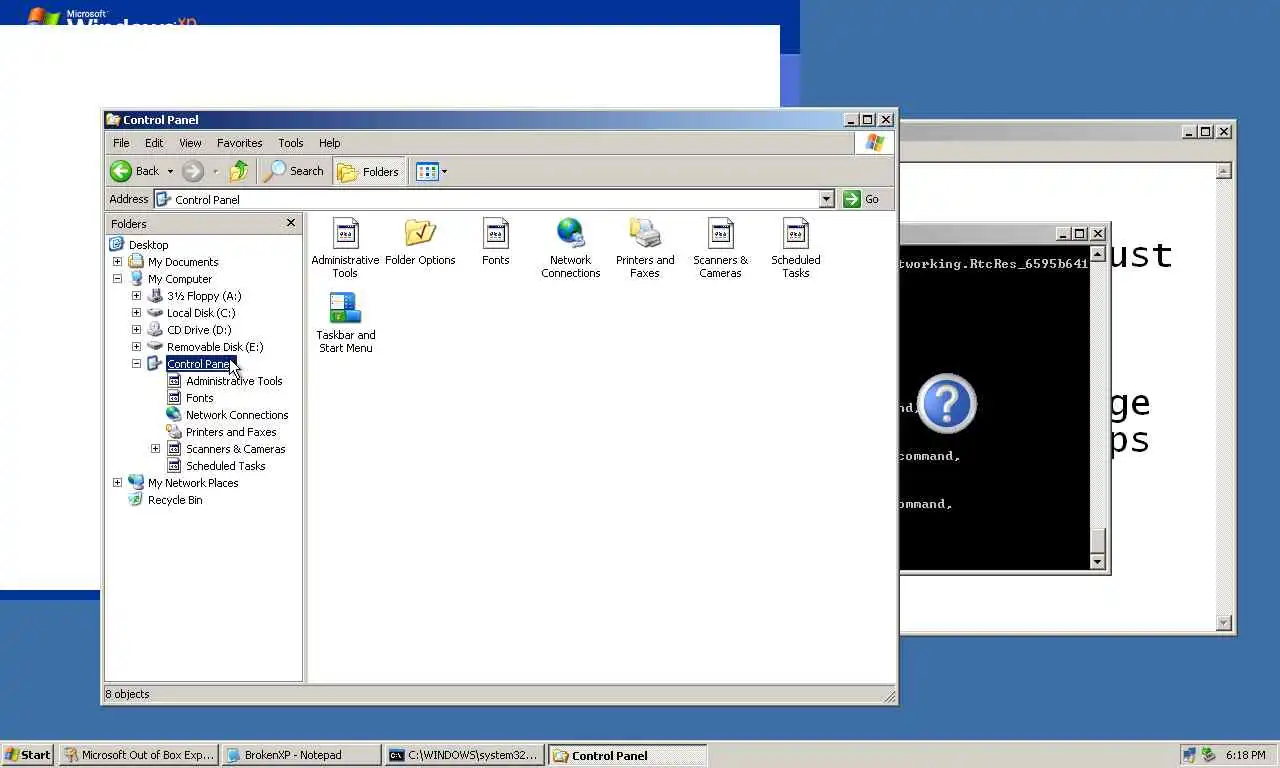Select CD Drive (D:) in the tree
The height and width of the screenshot is (768, 1280).
pyautogui.click(x=199, y=330)
